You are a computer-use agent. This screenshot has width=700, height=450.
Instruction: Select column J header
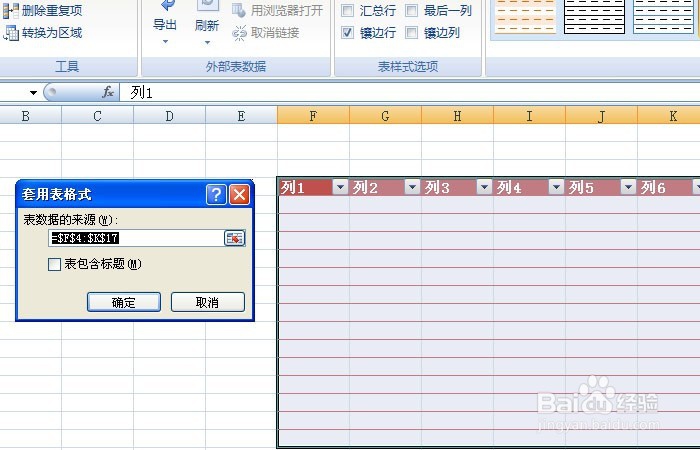(601, 116)
